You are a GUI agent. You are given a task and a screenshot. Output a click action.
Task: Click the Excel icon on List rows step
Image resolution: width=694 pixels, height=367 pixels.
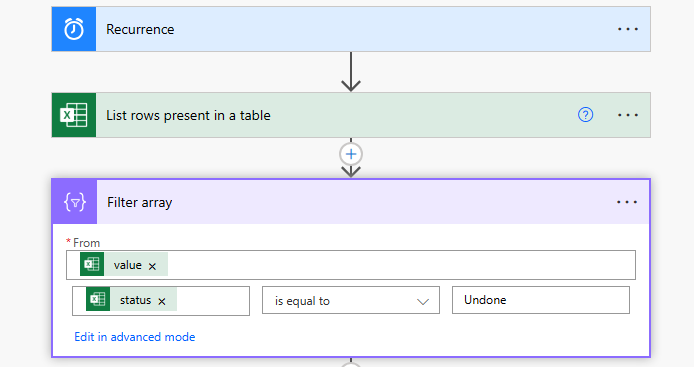[x=73, y=115]
